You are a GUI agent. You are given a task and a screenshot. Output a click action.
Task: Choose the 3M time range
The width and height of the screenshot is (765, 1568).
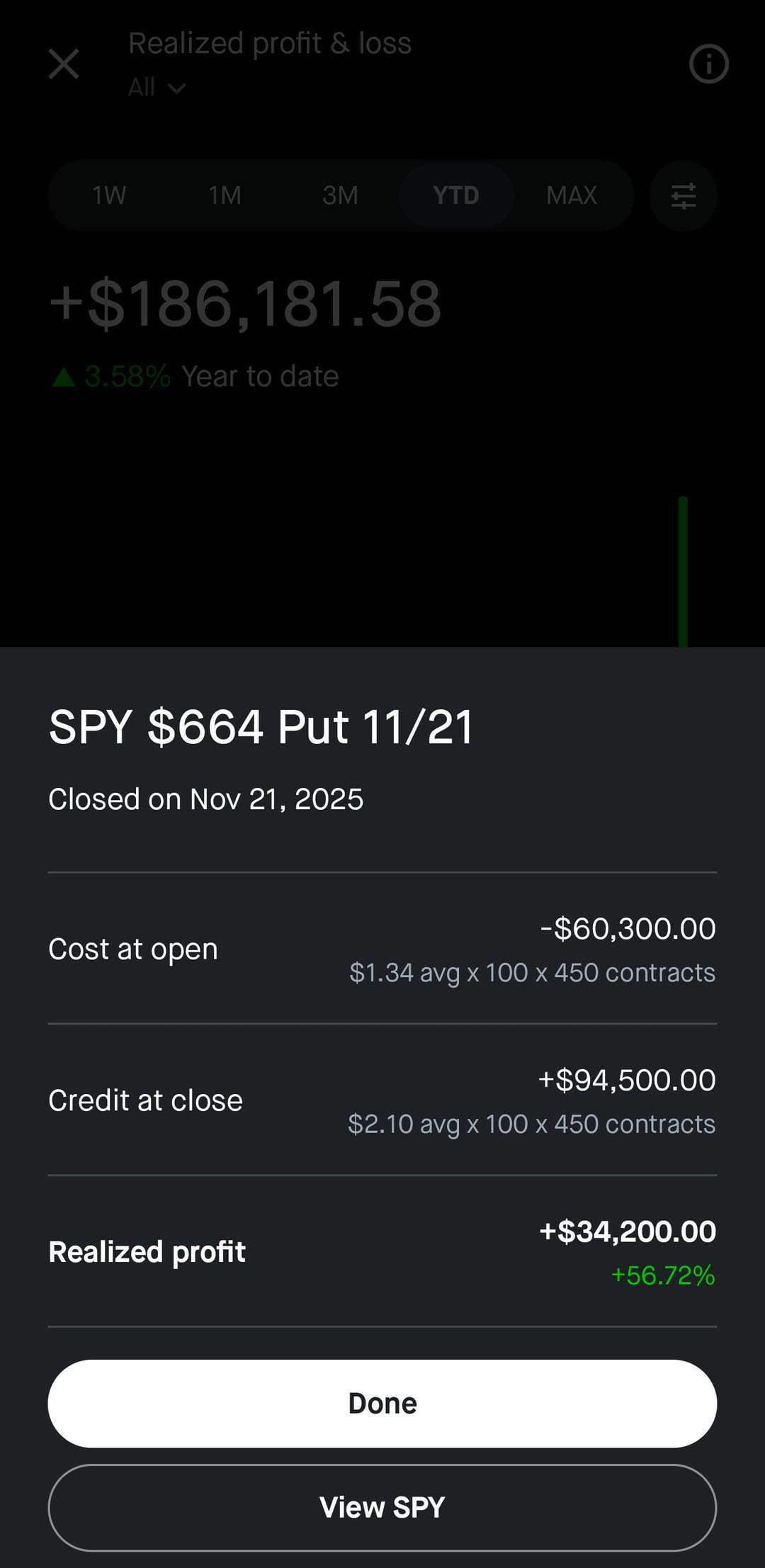pyautogui.click(x=340, y=196)
